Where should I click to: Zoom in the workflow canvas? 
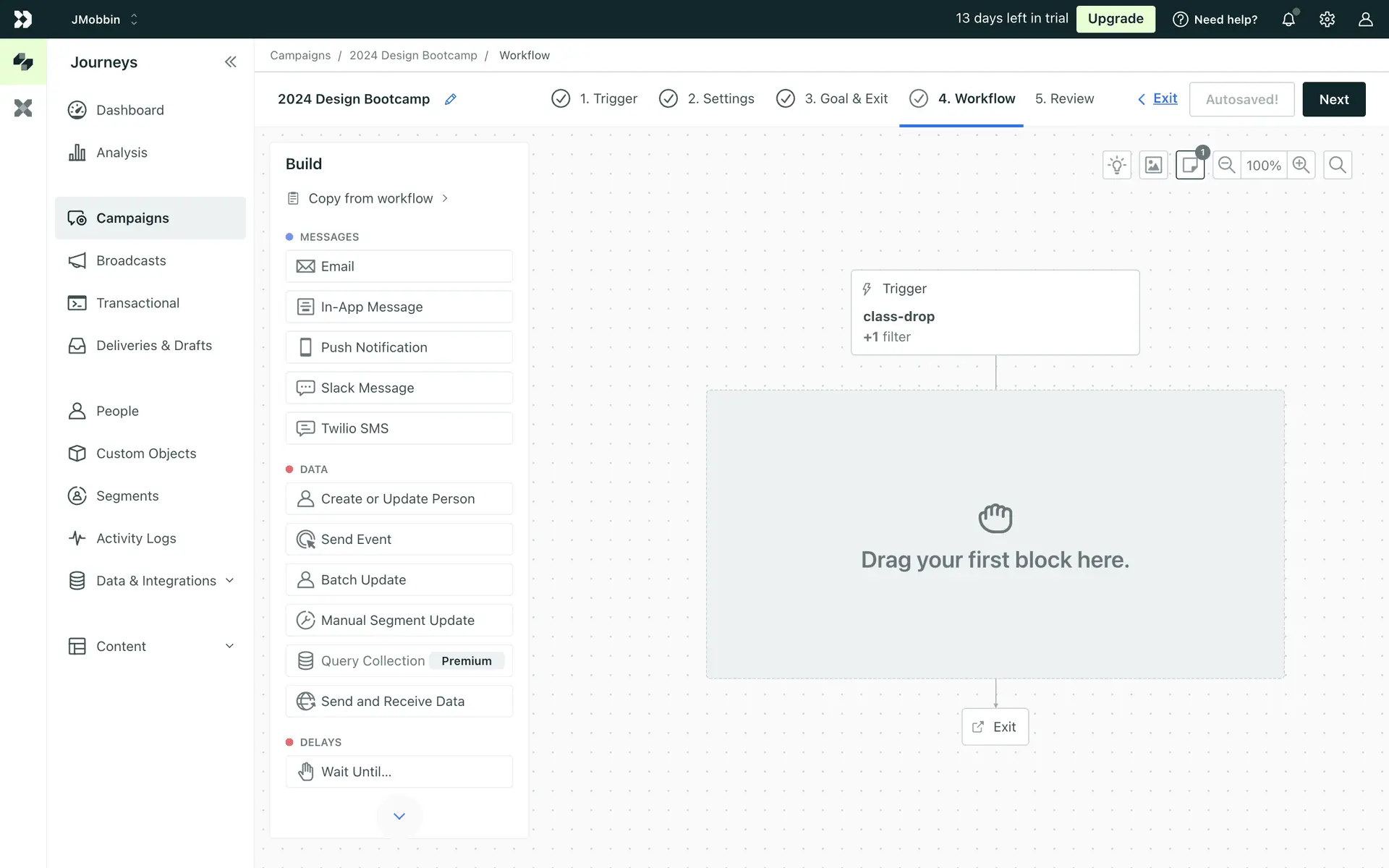pos(1301,166)
